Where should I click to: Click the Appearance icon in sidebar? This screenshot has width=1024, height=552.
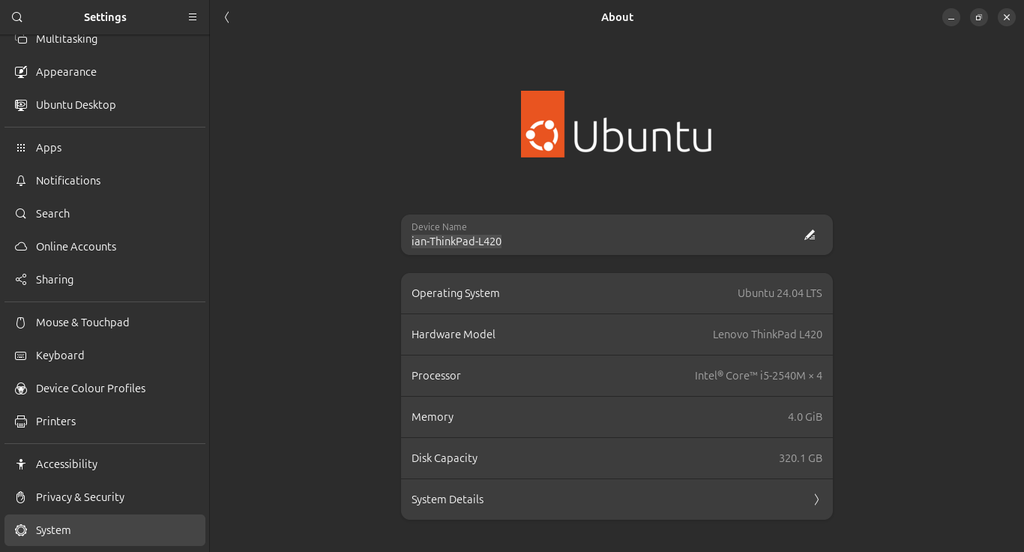21,72
